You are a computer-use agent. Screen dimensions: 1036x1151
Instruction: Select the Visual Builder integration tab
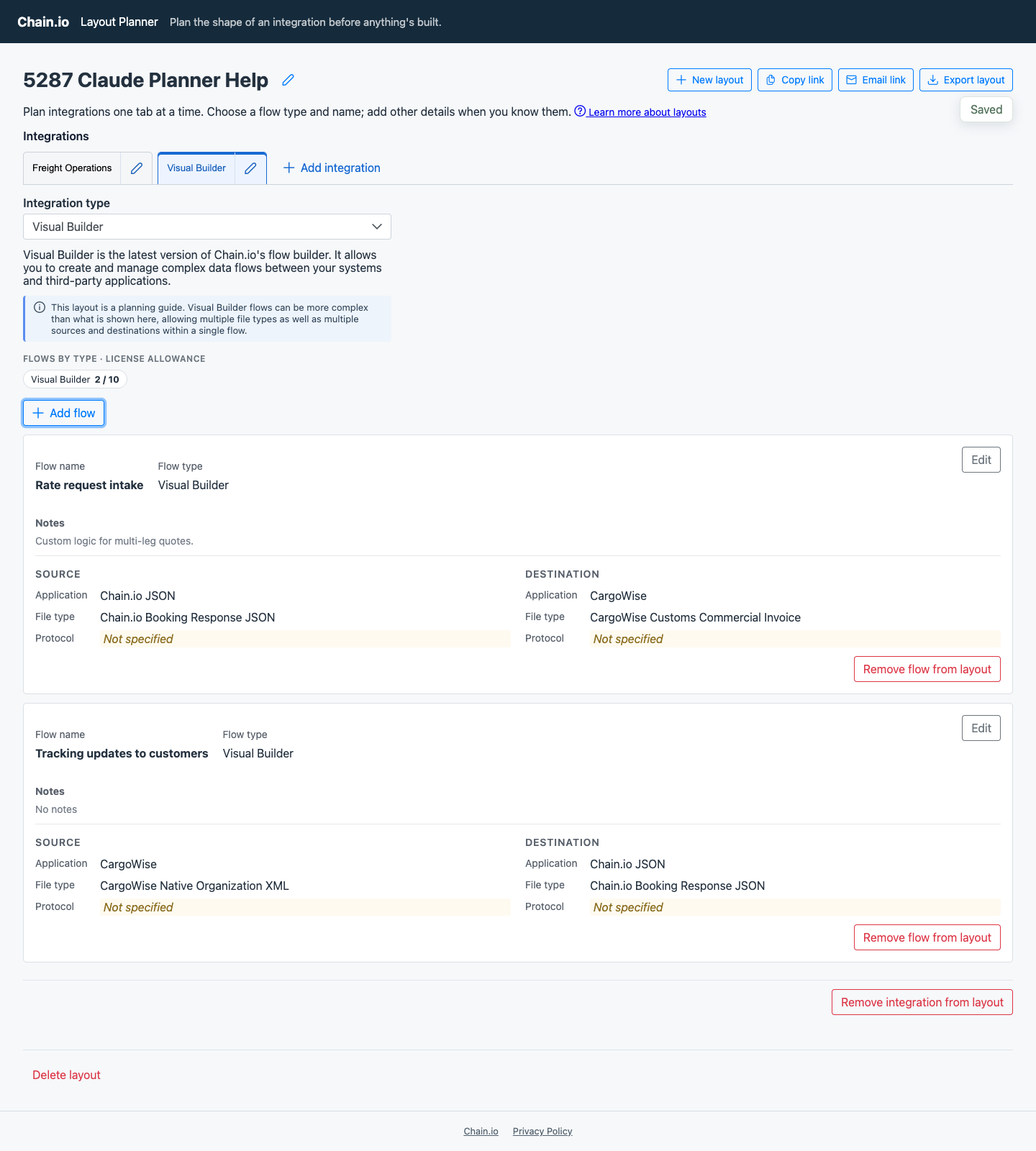point(196,168)
